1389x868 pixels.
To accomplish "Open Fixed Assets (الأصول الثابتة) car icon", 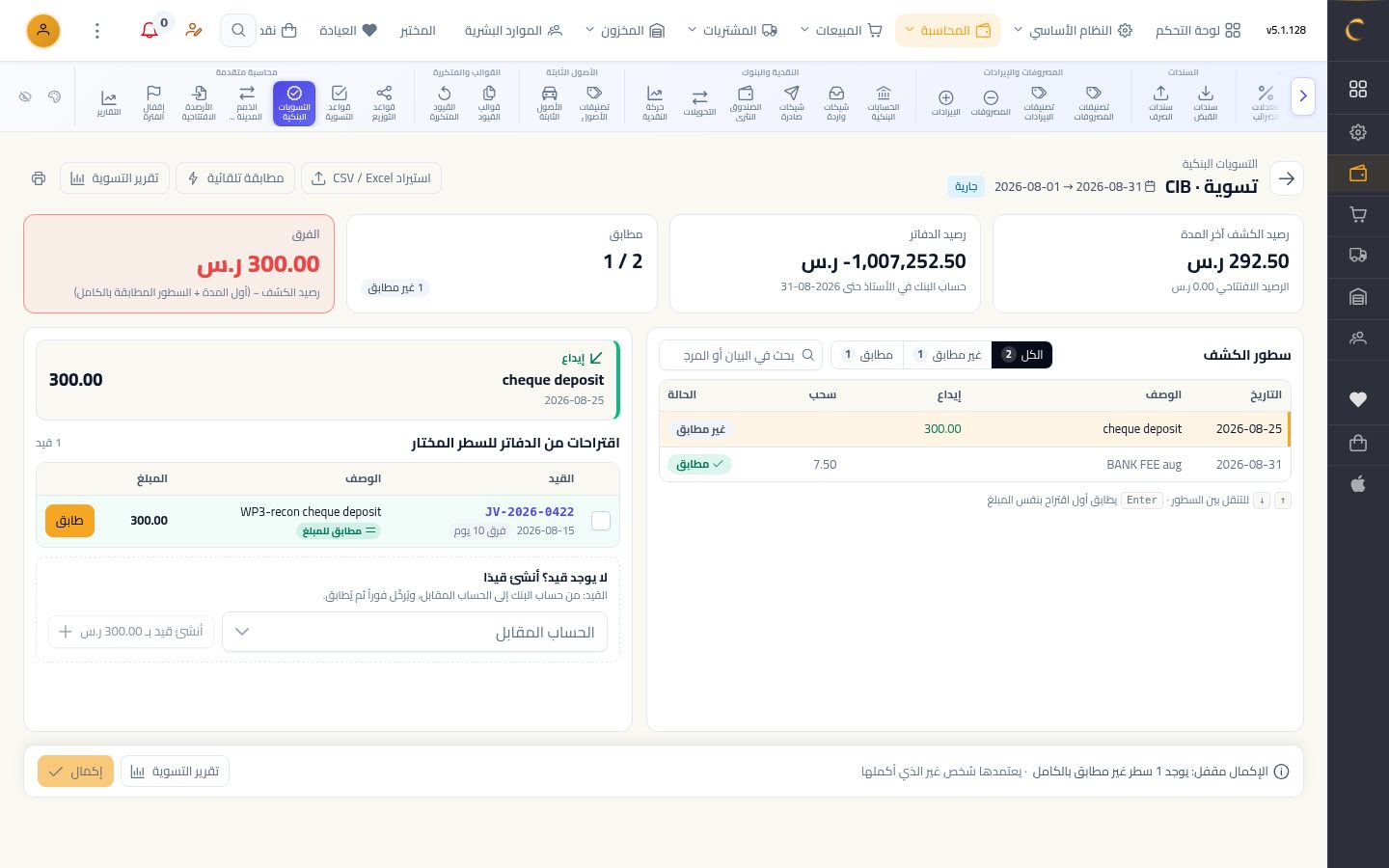I will tap(550, 103).
